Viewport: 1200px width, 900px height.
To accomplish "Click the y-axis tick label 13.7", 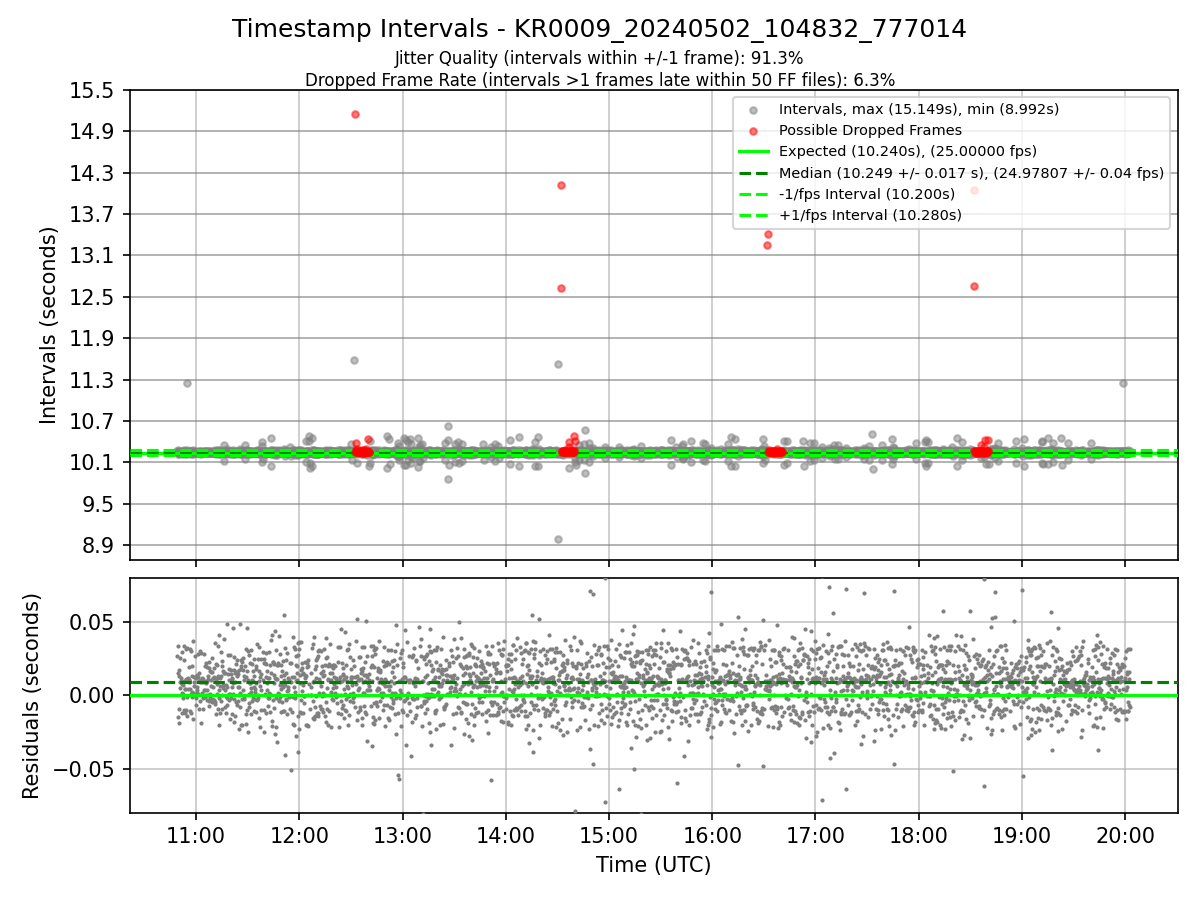I will 93,215.
